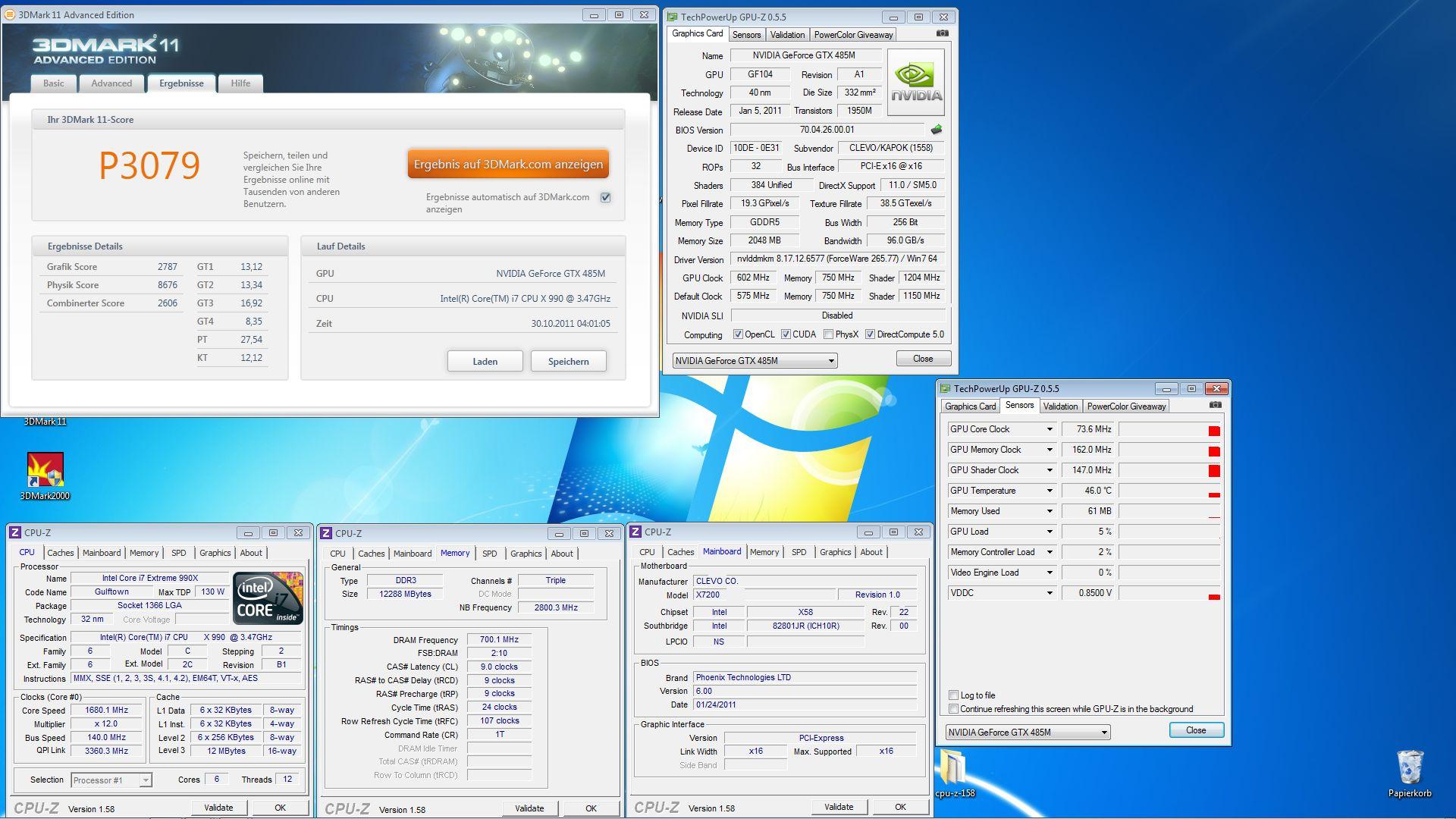The image size is (1456, 819).
Task: Toggle automatic results display on 3DMark.com checkbox
Action: coord(605,197)
